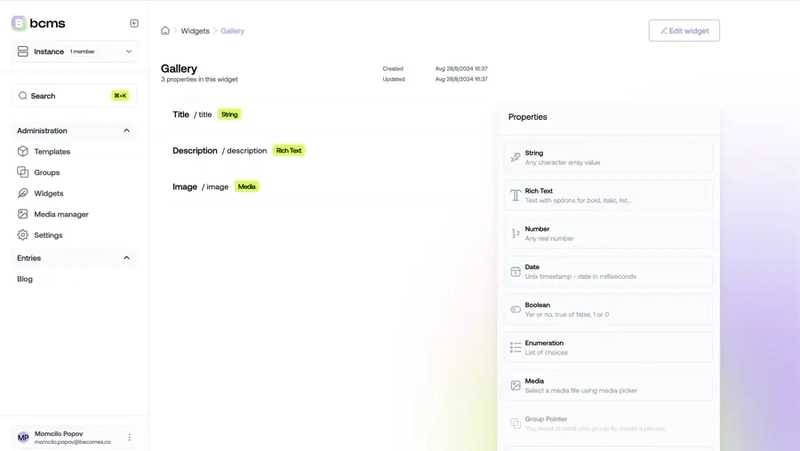This screenshot has width=800, height=451.
Task: Click the '3 properties in this widget' text
Action: coord(199,79)
